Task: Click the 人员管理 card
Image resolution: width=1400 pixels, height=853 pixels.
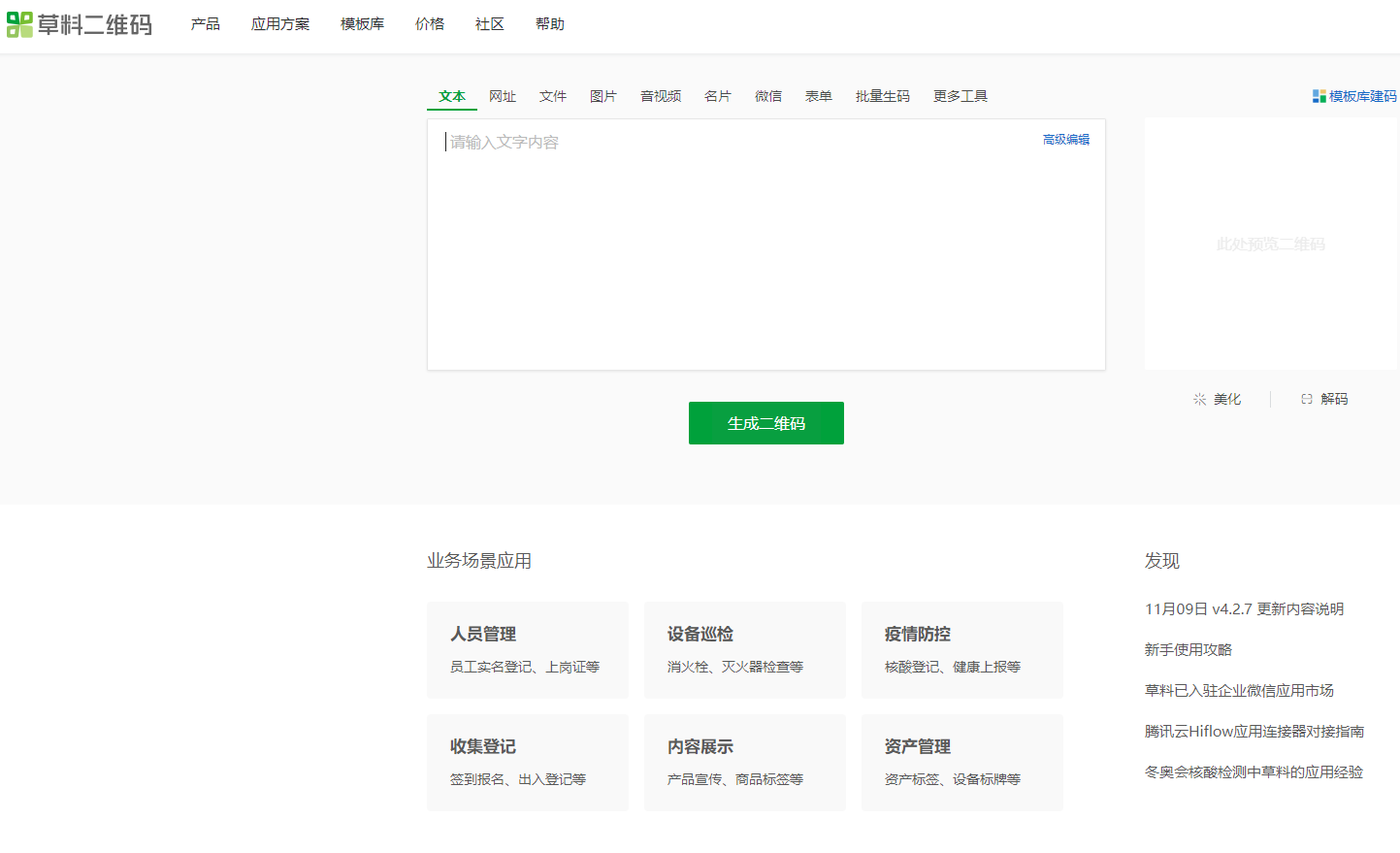Action: [527, 650]
